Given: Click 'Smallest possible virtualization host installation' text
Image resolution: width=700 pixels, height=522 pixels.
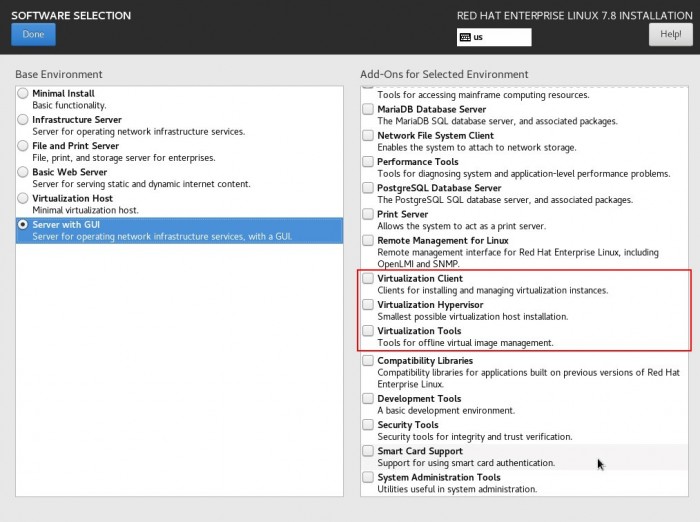Looking at the screenshot, I should pyautogui.click(x=473, y=317).
